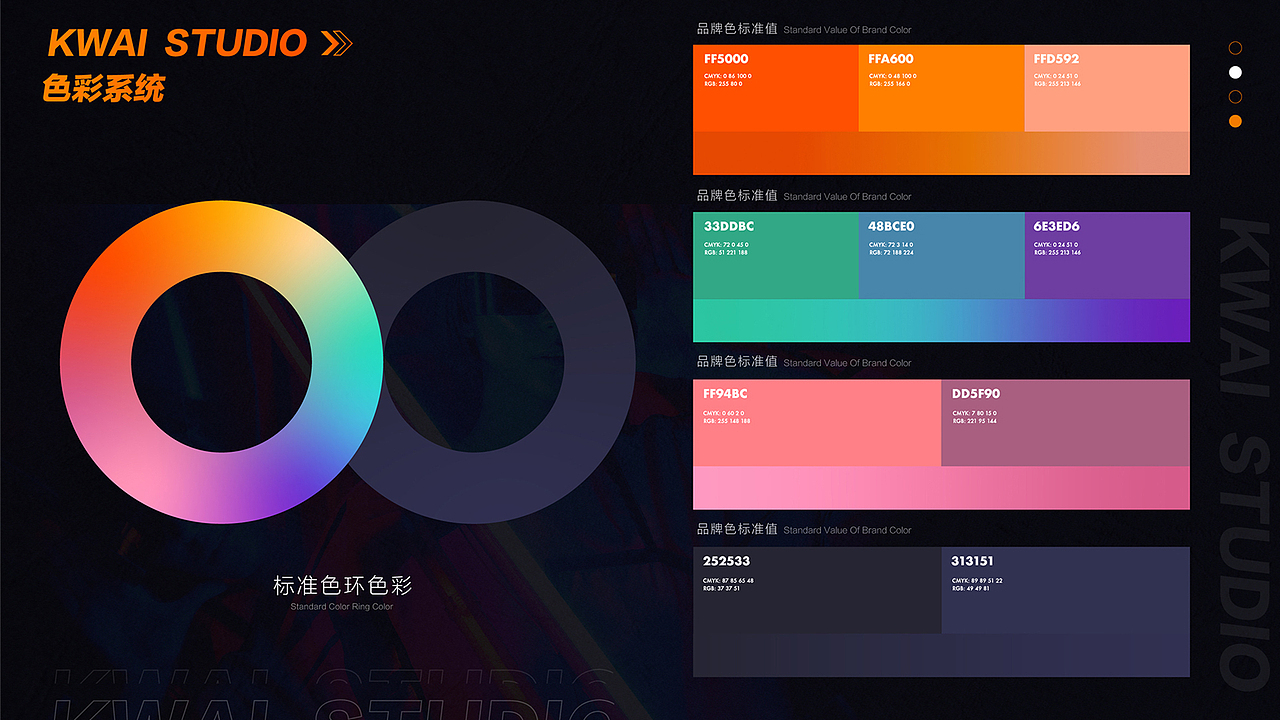Click the Standard Color Ring Color subtitle

pyautogui.click(x=342, y=607)
